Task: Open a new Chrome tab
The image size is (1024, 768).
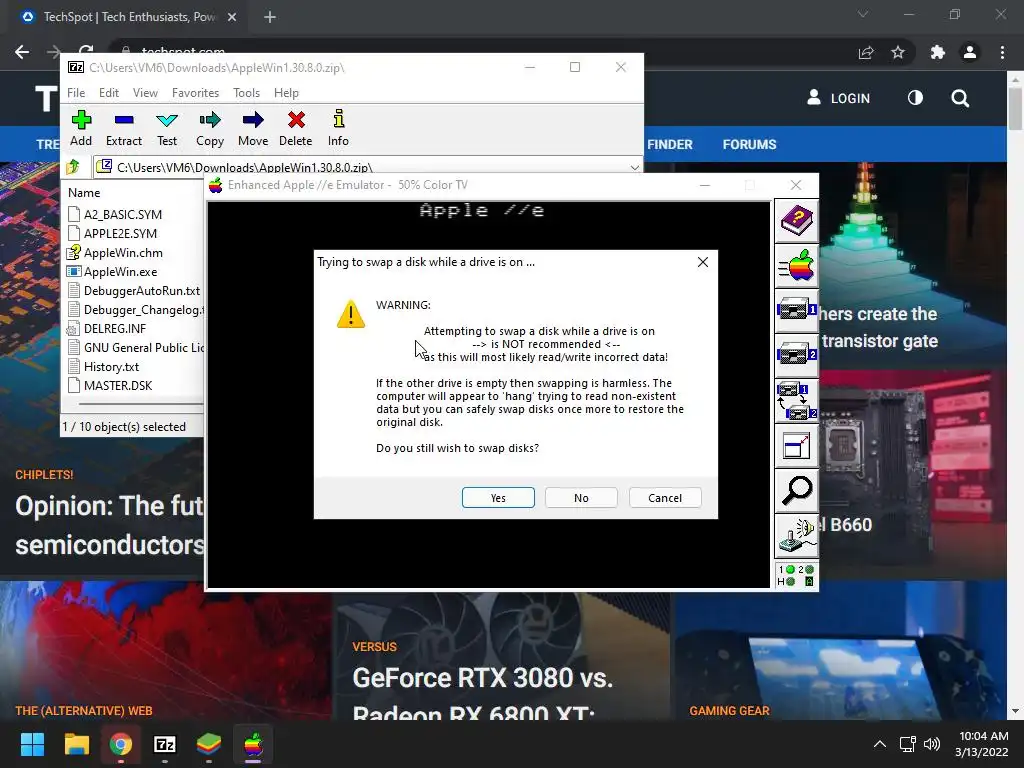Action: [x=270, y=17]
